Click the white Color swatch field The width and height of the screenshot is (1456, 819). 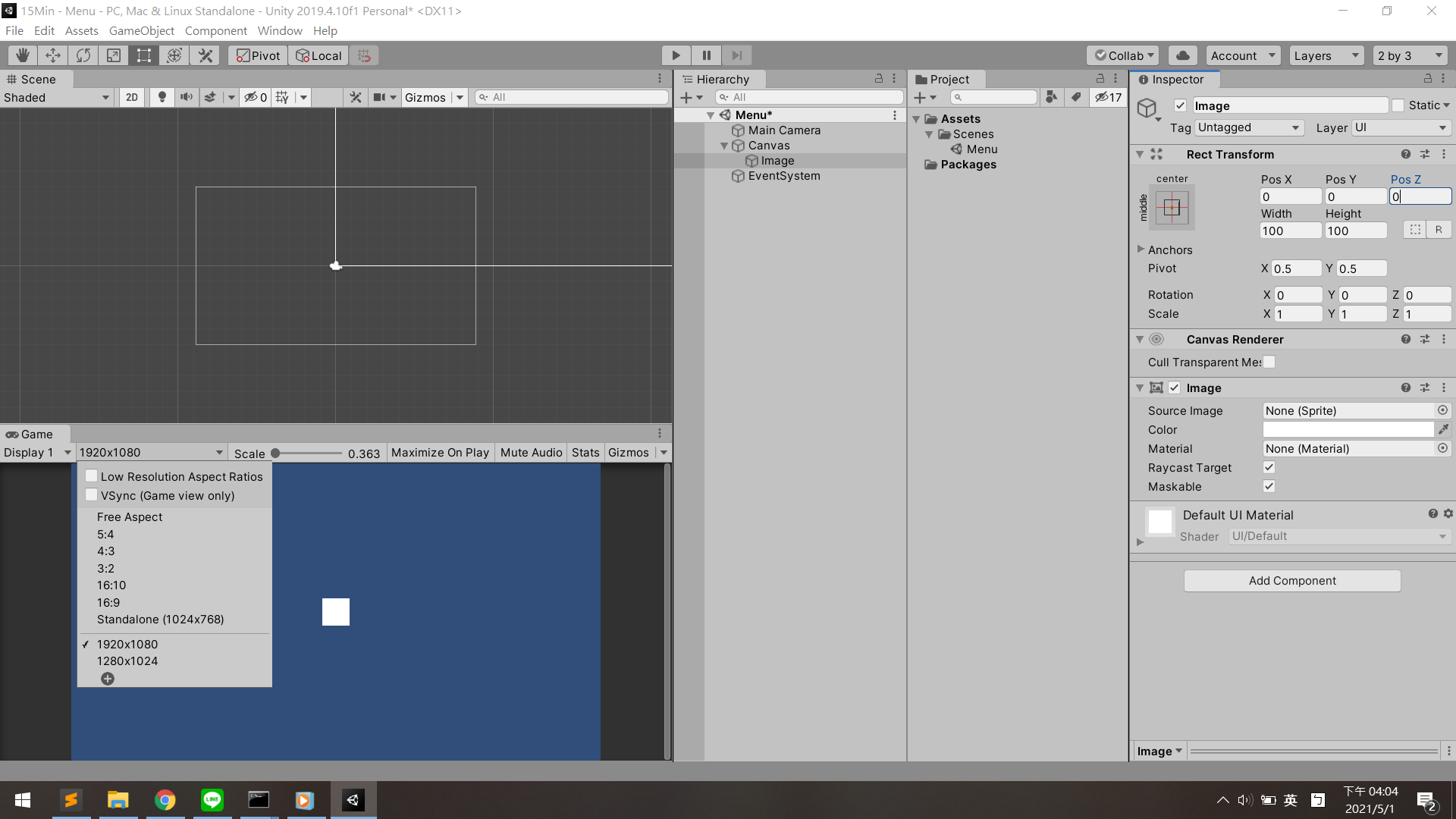tap(1348, 429)
